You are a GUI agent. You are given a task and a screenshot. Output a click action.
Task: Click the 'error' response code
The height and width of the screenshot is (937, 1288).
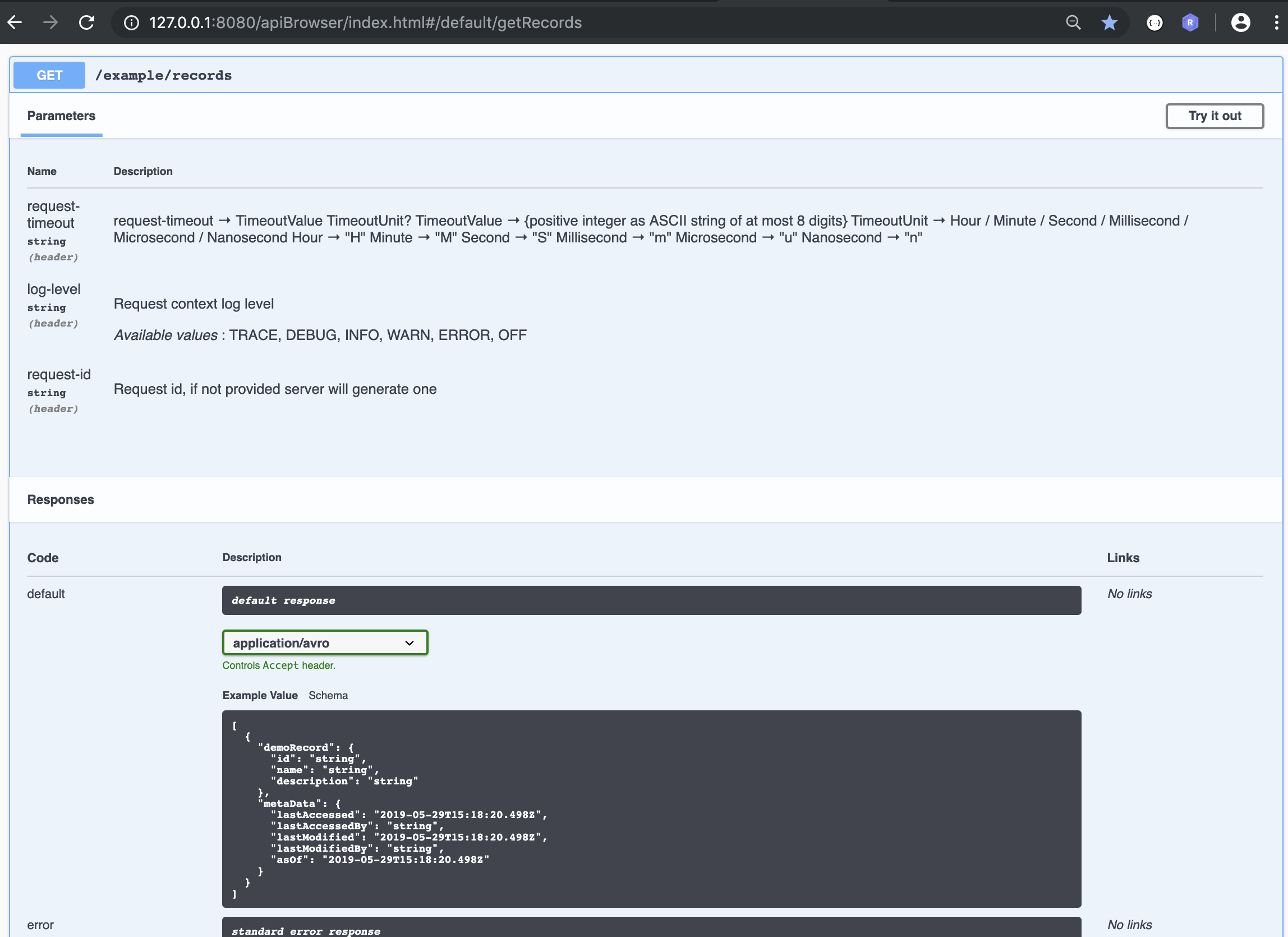40,925
